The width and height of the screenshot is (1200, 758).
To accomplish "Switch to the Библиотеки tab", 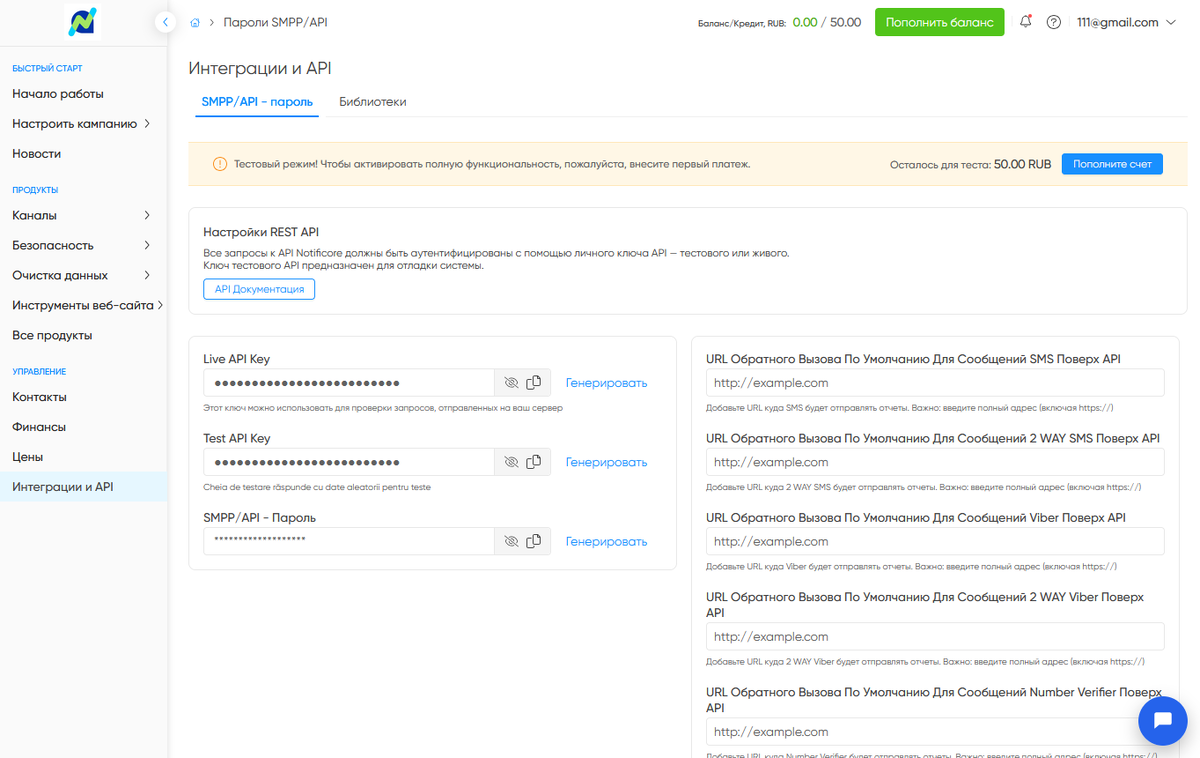I will [372, 102].
